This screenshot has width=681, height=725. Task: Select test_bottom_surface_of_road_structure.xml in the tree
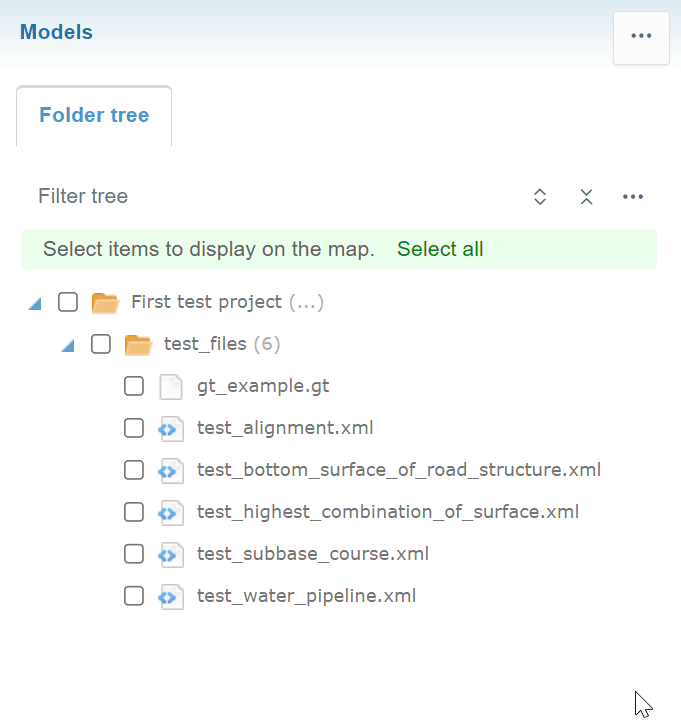click(399, 470)
